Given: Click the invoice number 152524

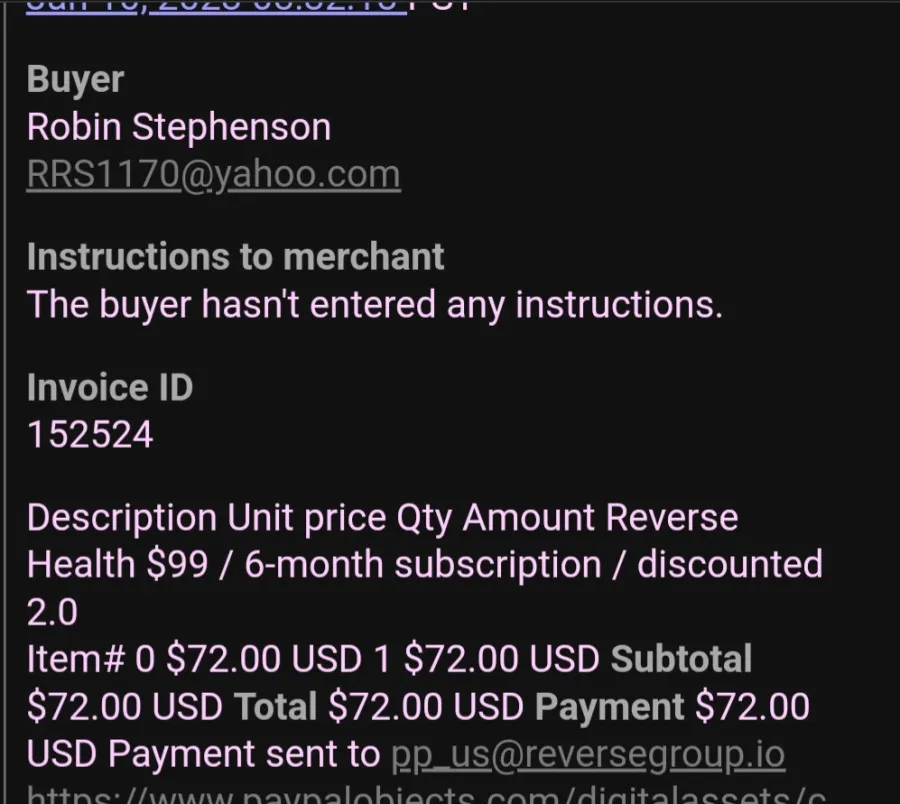Looking at the screenshot, I should 90,434.
